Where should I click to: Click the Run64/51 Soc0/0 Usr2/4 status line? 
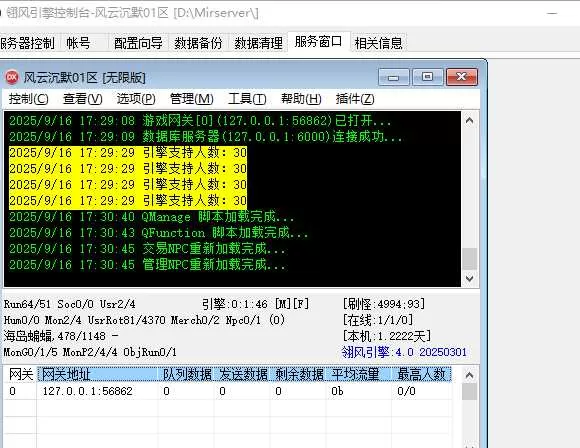point(70,304)
